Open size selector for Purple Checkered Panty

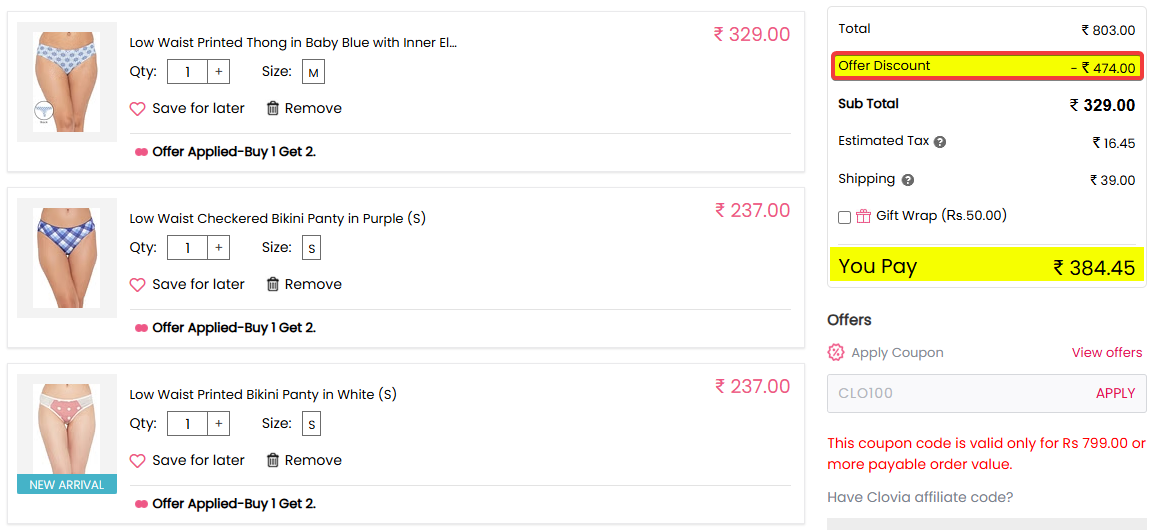[x=312, y=248]
